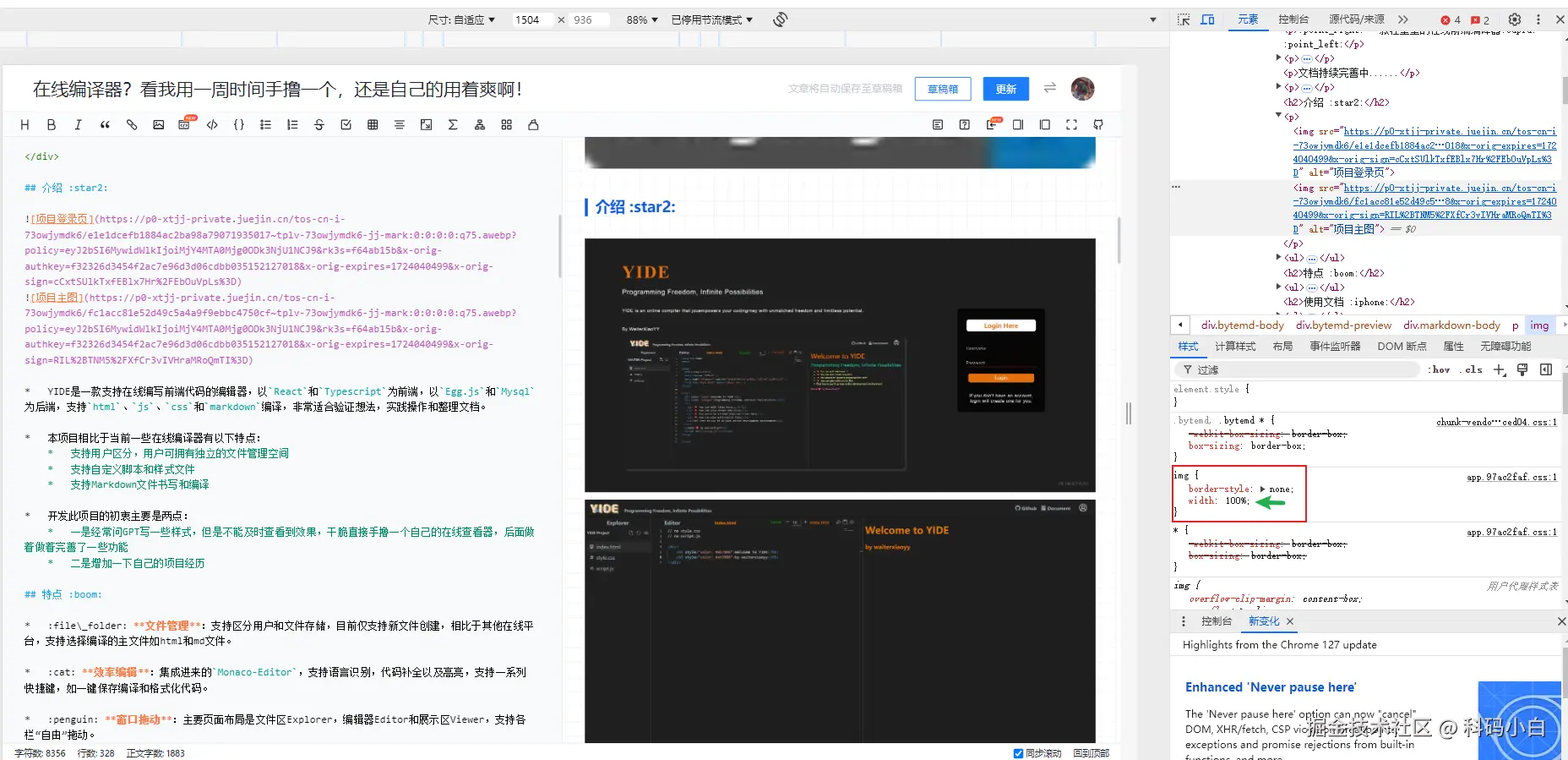Select the 布局 subtab
The width and height of the screenshot is (1568, 760).
tap(1282, 347)
